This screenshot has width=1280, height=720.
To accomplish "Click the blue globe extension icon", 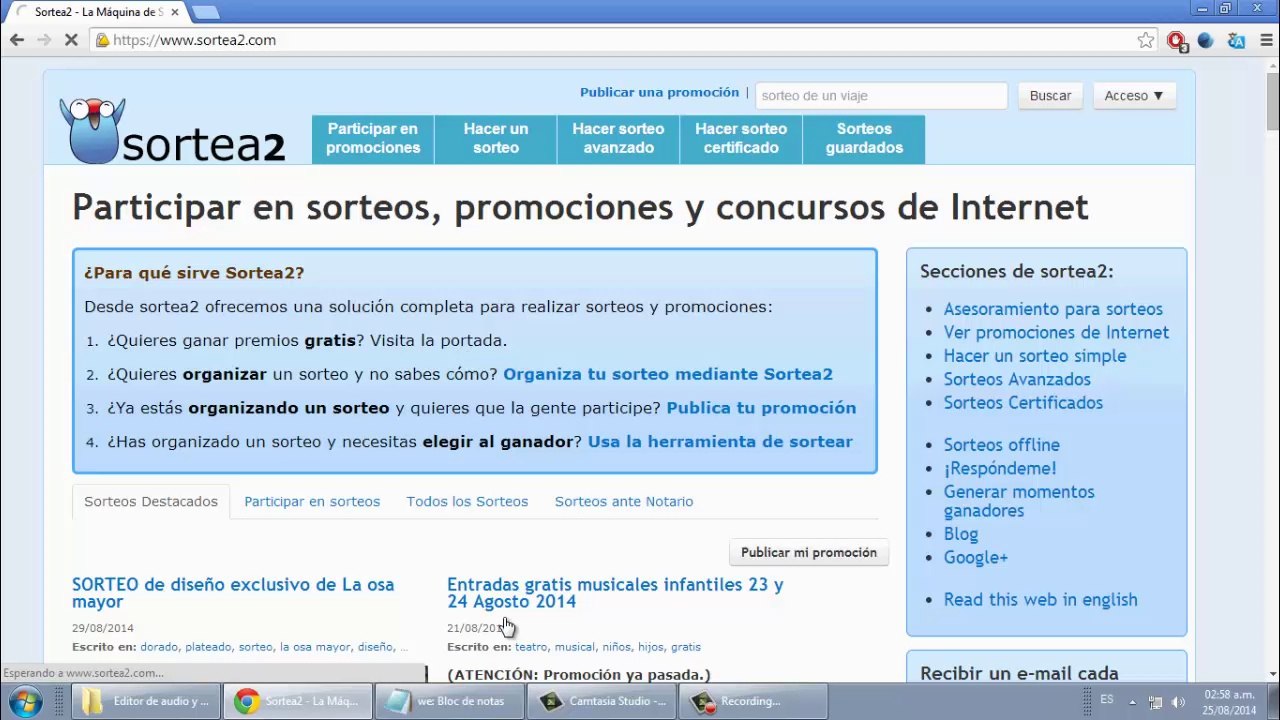I will click(1205, 41).
